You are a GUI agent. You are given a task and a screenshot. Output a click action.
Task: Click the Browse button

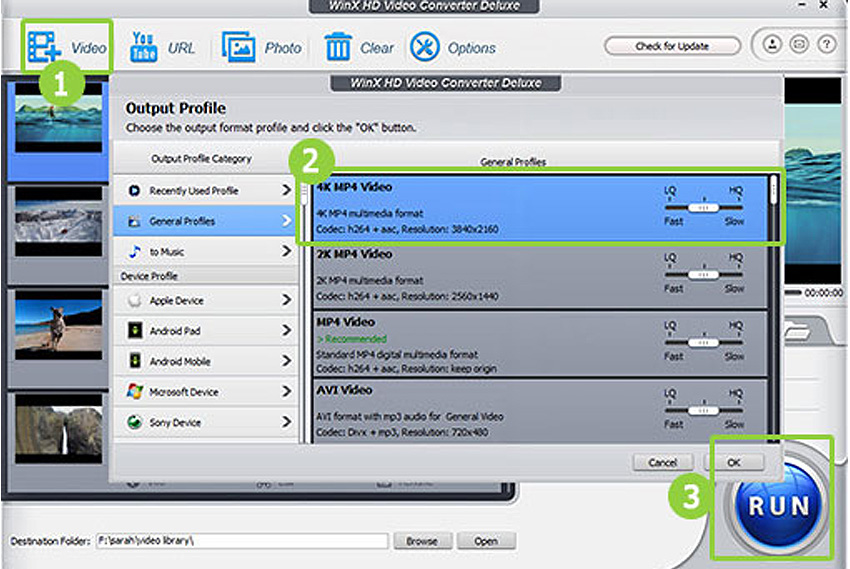pos(422,540)
